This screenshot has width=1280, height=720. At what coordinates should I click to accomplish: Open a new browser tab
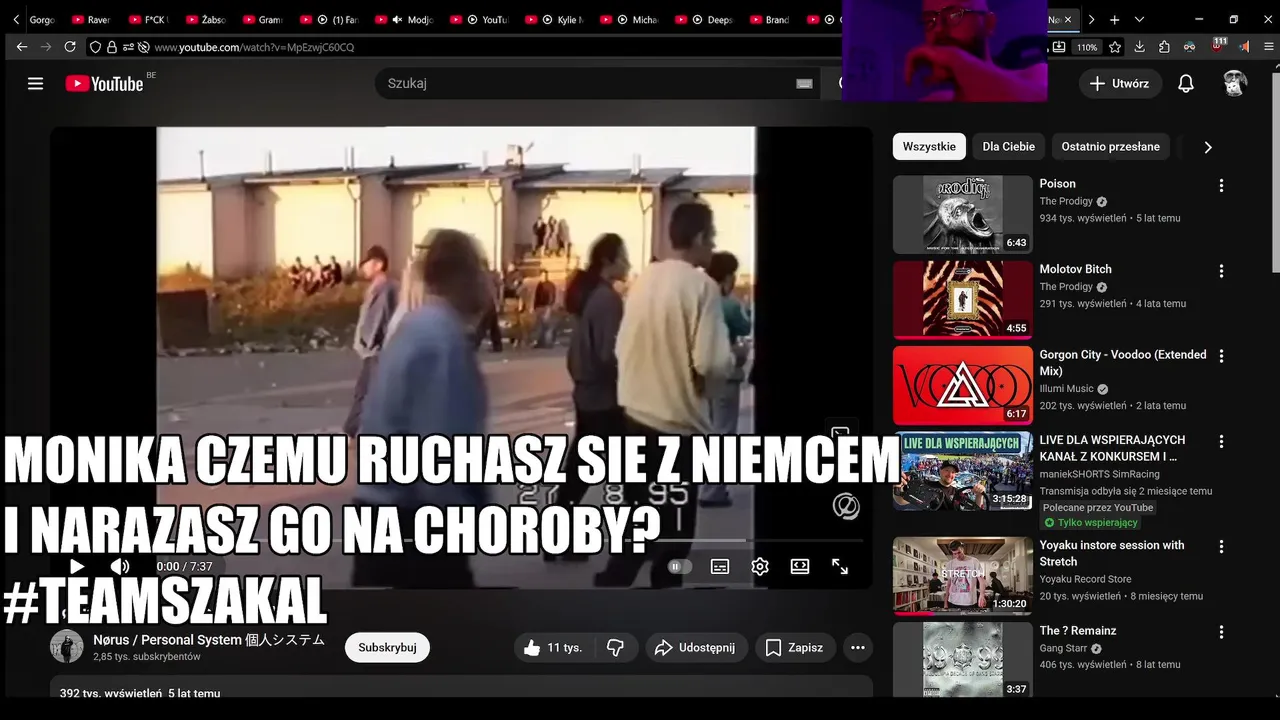click(1114, 19)
